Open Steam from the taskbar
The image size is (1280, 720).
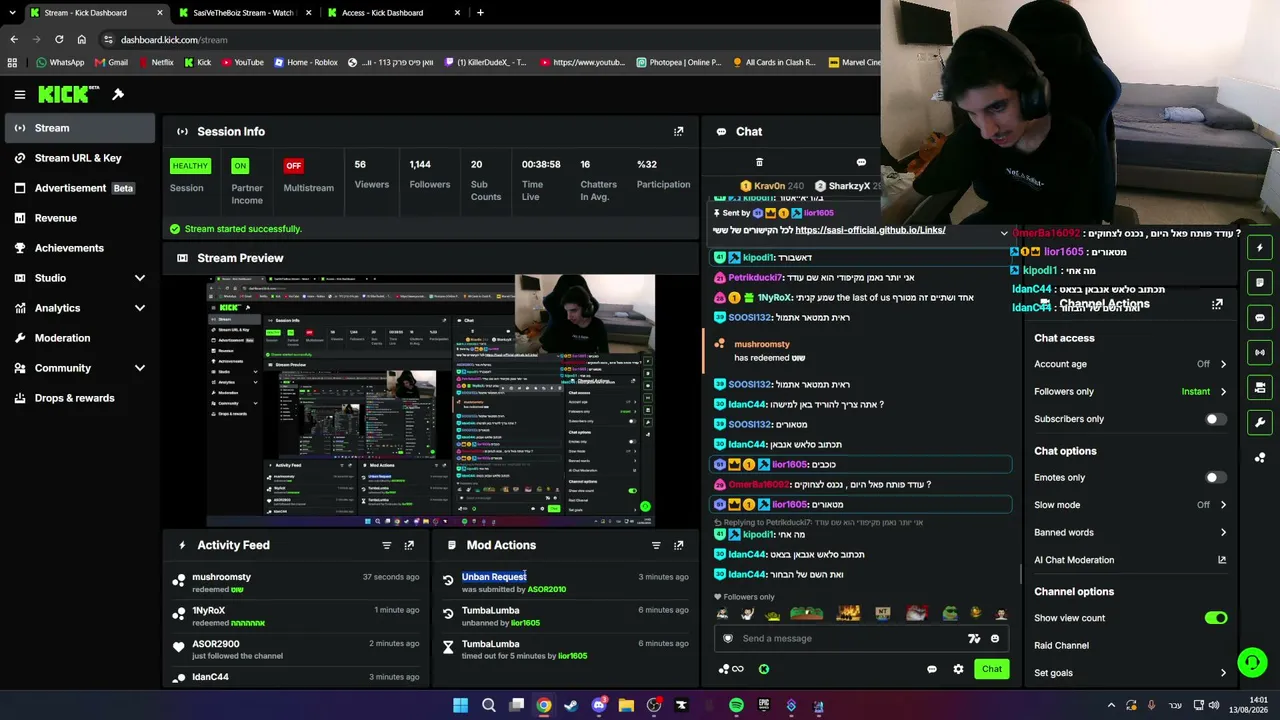click(571, 706)
